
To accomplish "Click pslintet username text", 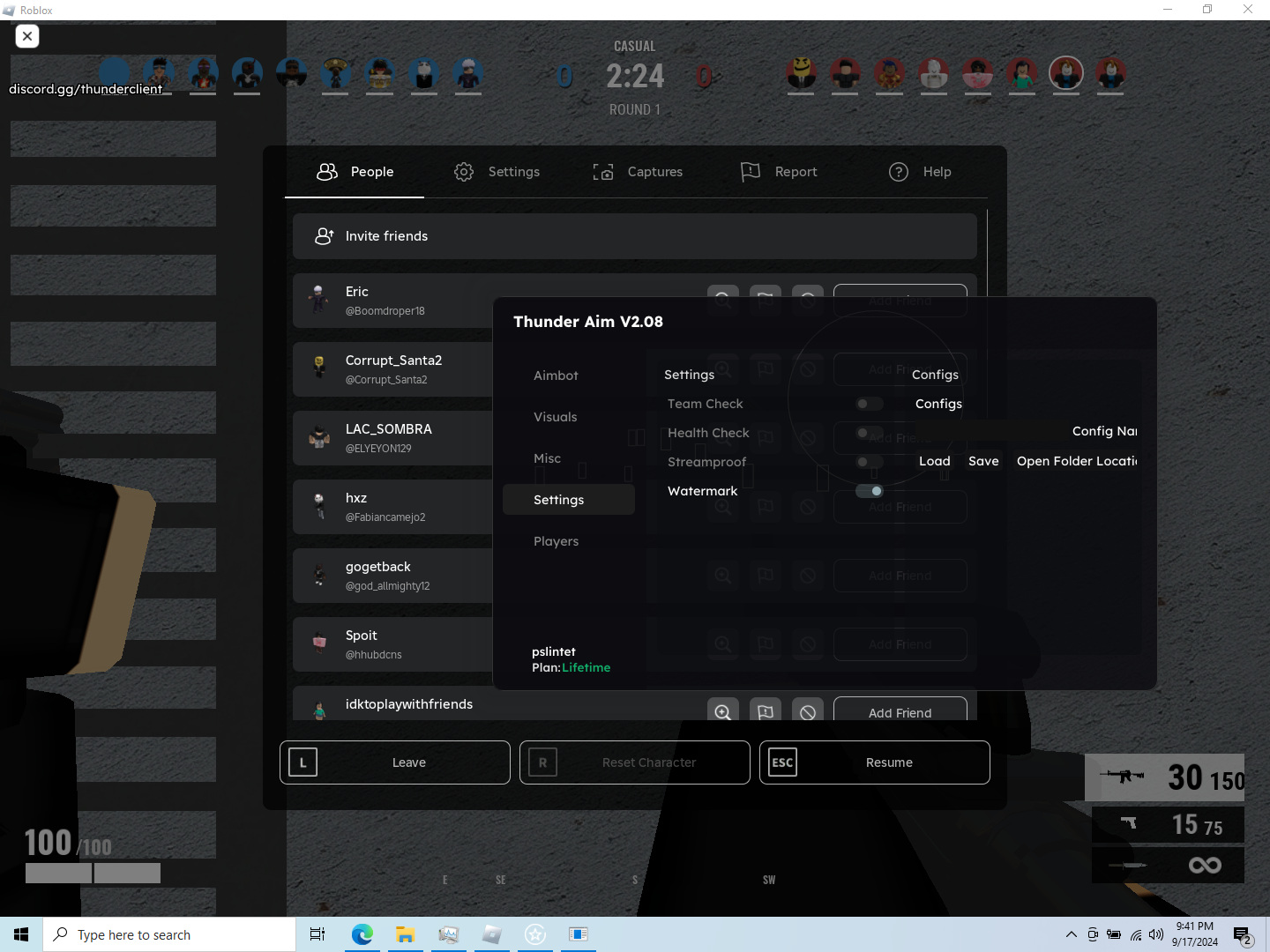I will click(554, 652).
